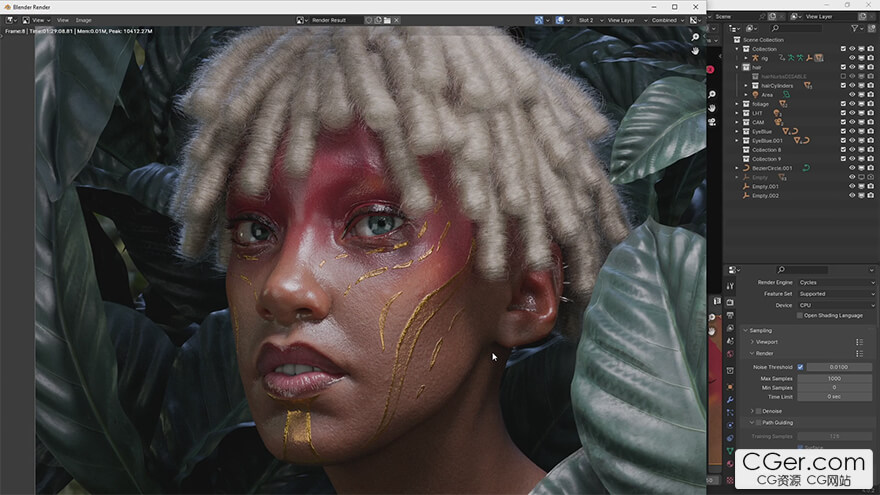Hide the LHT collection with eye icon
The width and height of the screenshot is (880, 495).
tap(852, 113)
